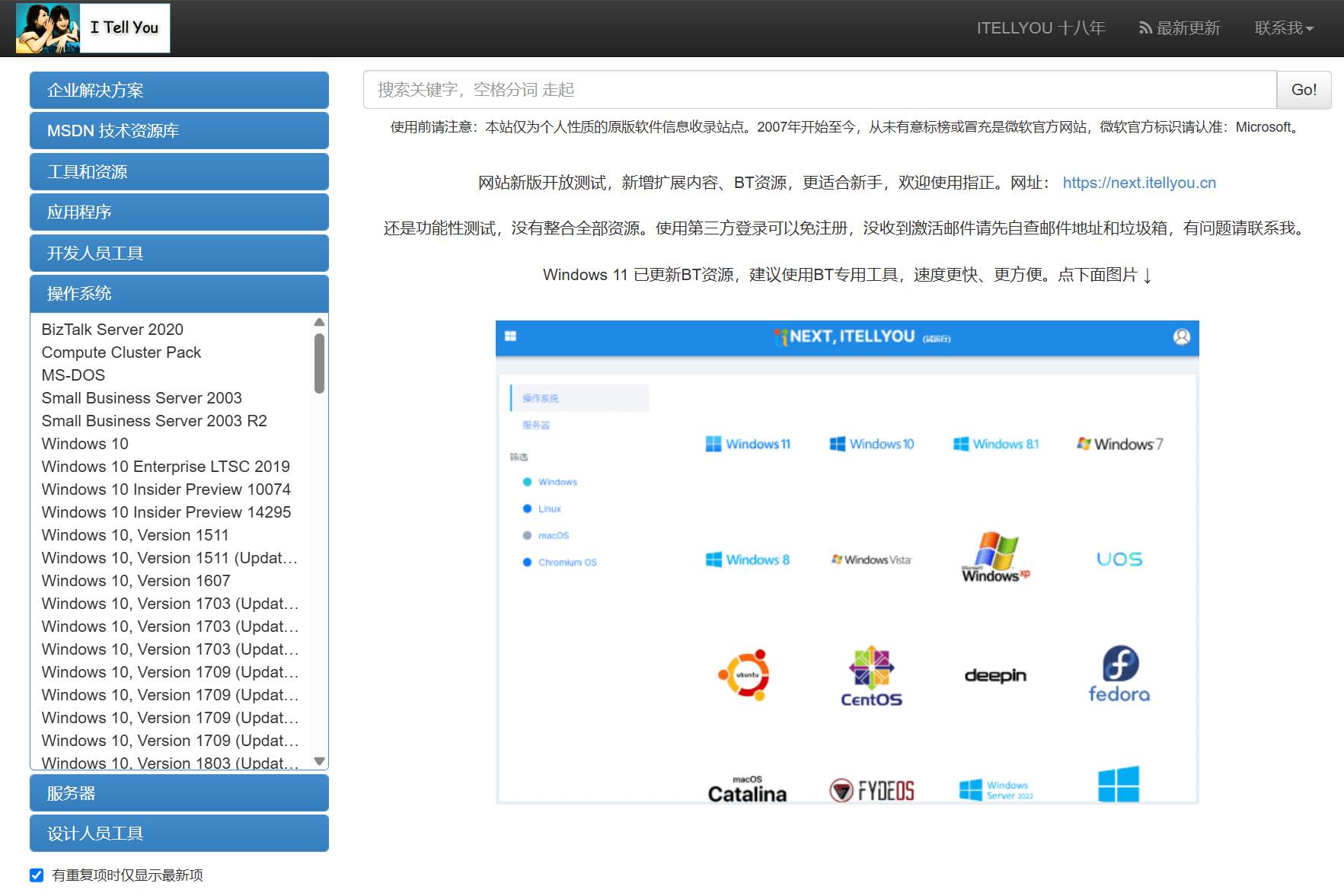Viewport: 1344px width, 896px height.
Task: Expand the 开发人员工具 category
Action: (x=179, y=253)
